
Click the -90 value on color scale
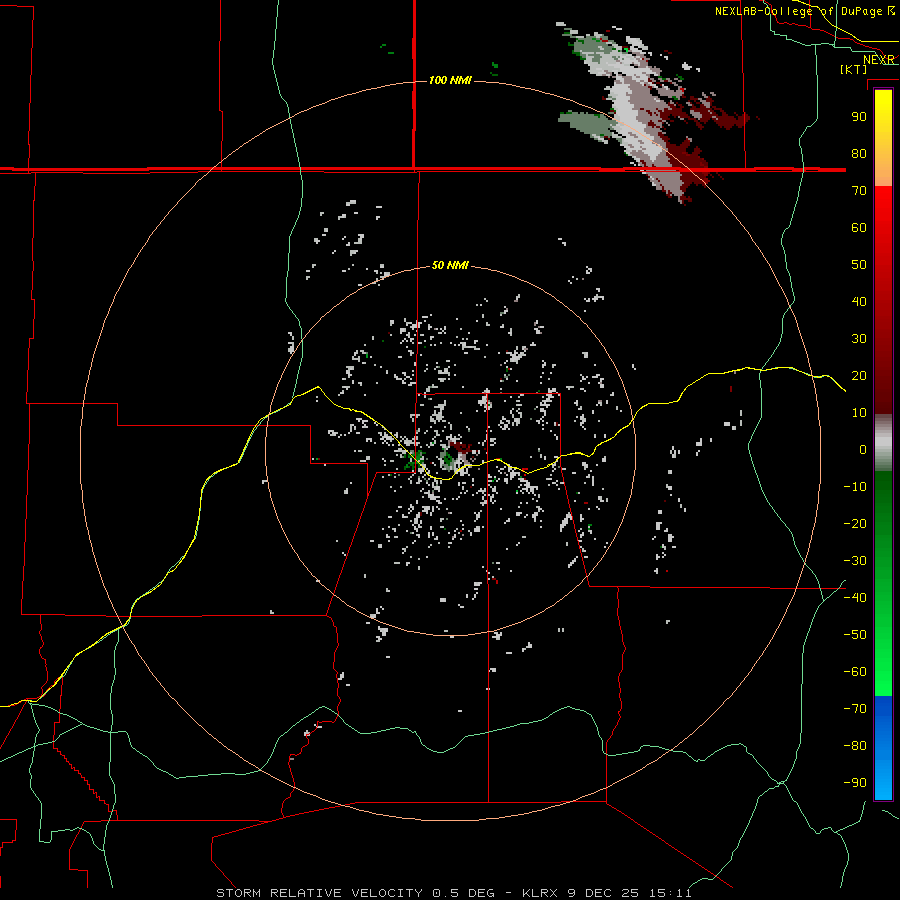pyautogui.click(x=855, y=783)
